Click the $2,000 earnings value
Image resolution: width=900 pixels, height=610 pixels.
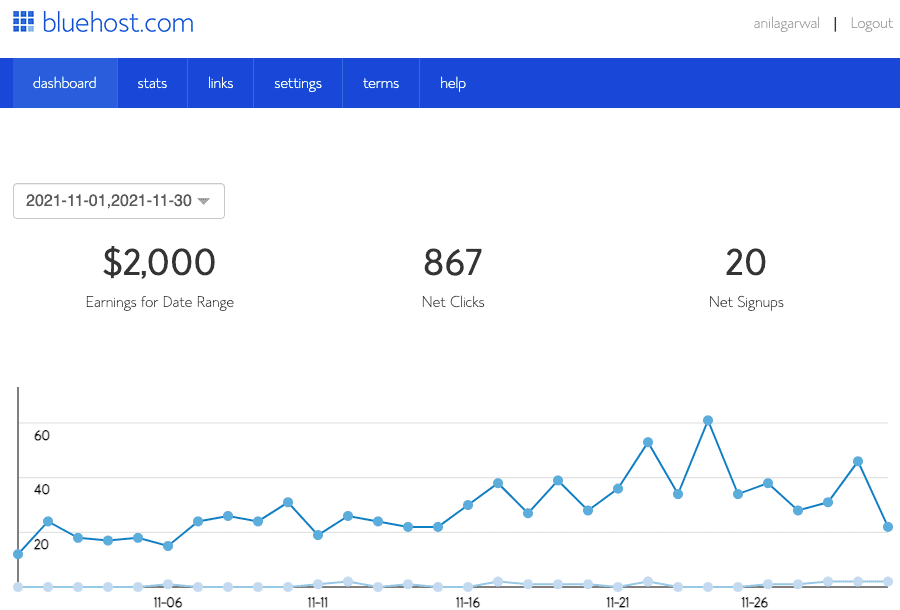(159, 262)
